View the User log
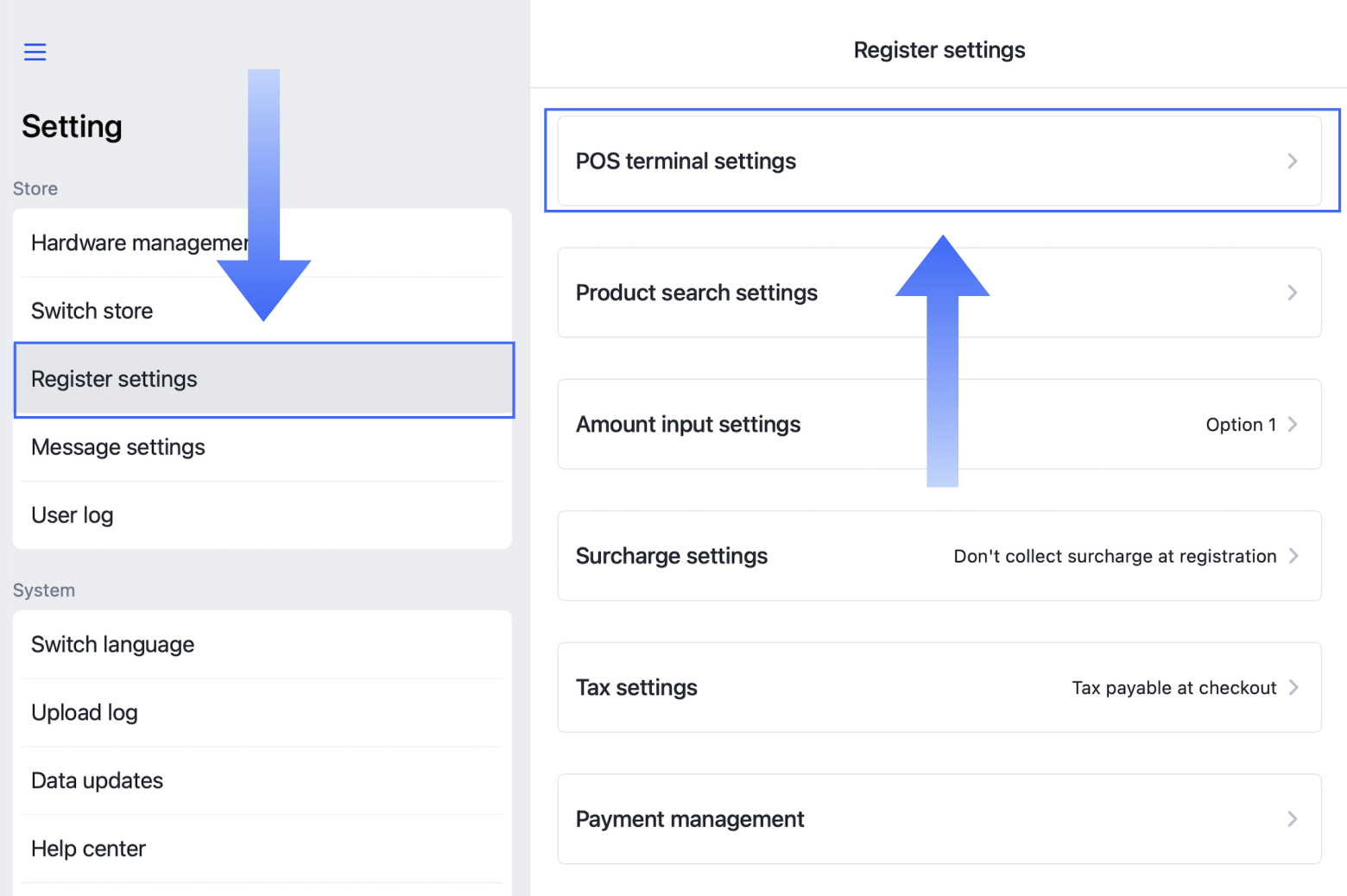 click(73, 515)
